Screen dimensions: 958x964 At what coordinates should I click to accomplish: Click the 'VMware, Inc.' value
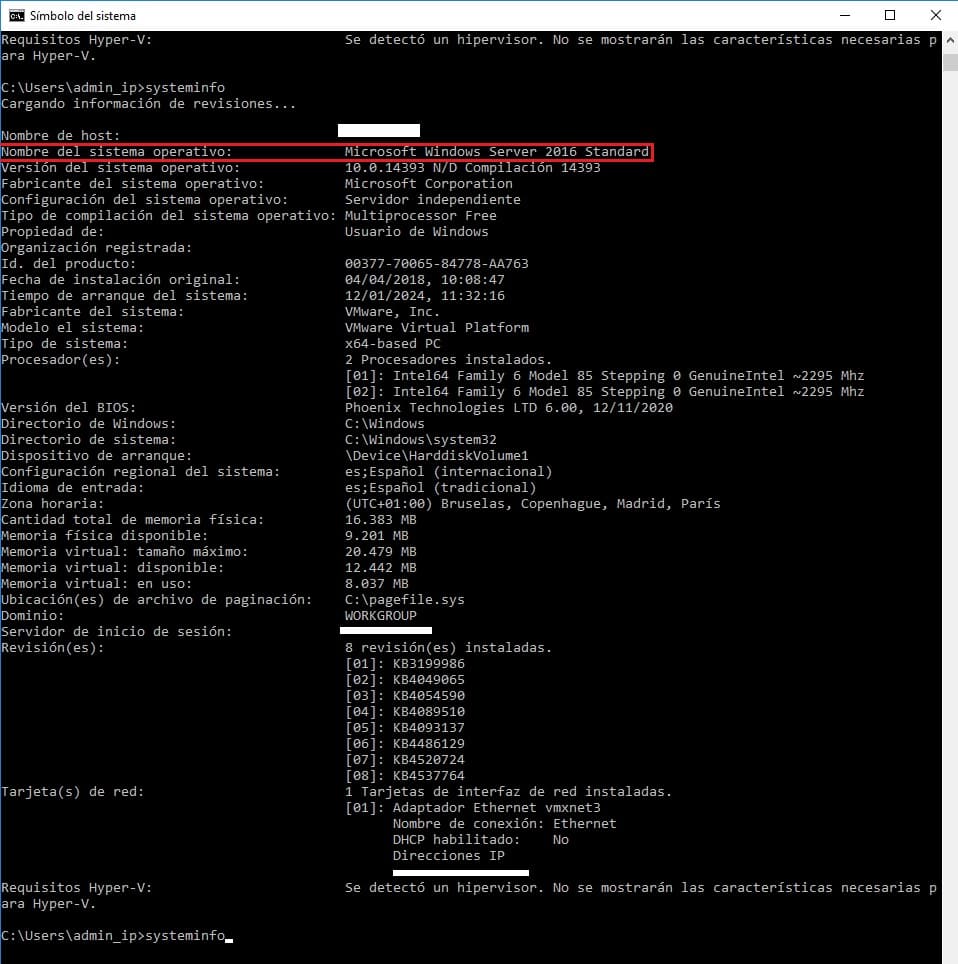click(x=392, y=311)
